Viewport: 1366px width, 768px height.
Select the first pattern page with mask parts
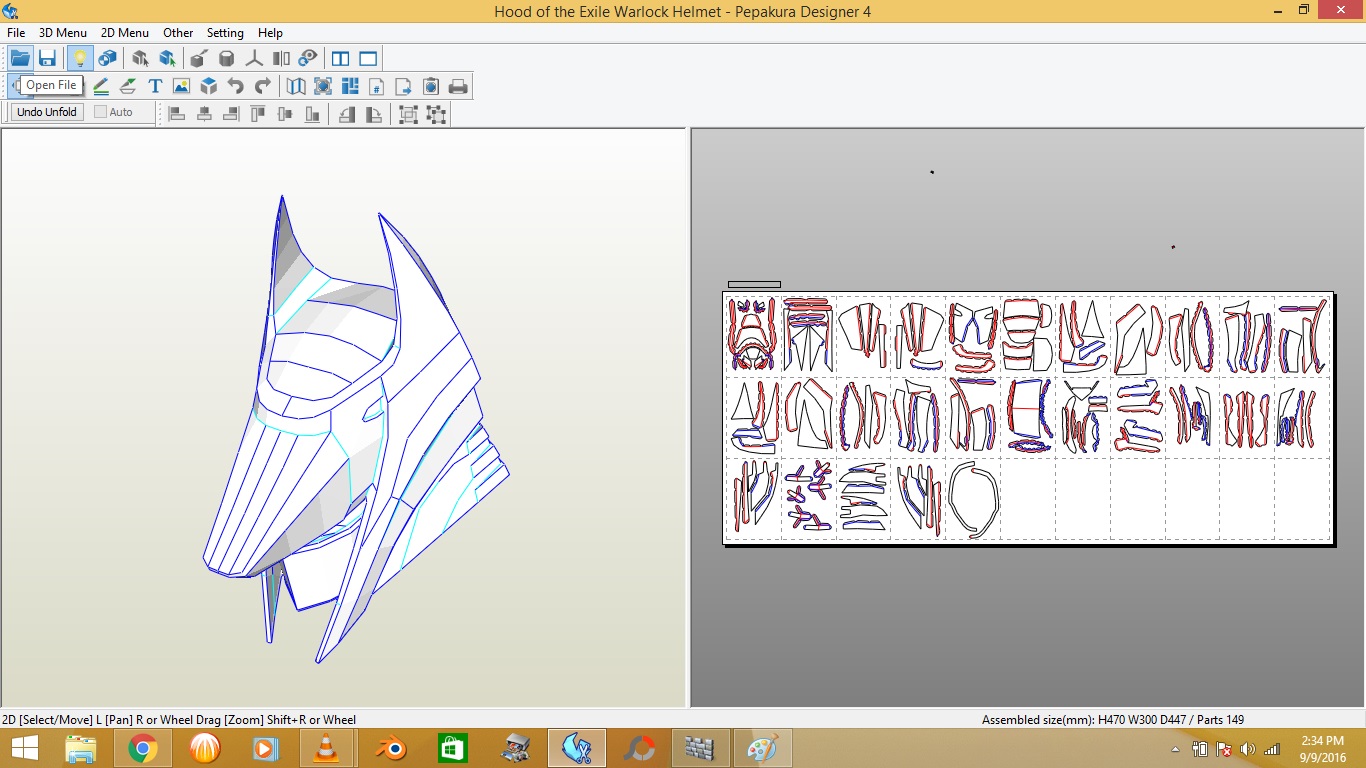[x=753, y=335]
